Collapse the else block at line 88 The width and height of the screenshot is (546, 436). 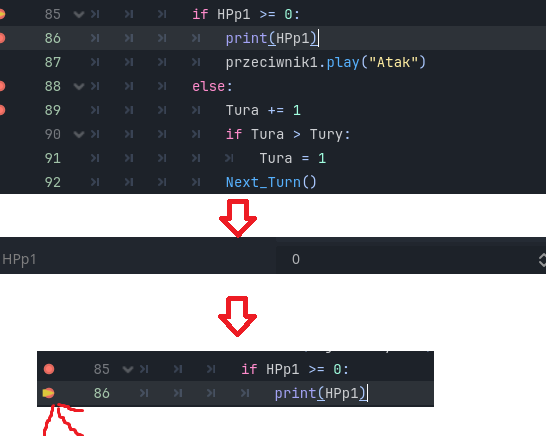(79, 86)
